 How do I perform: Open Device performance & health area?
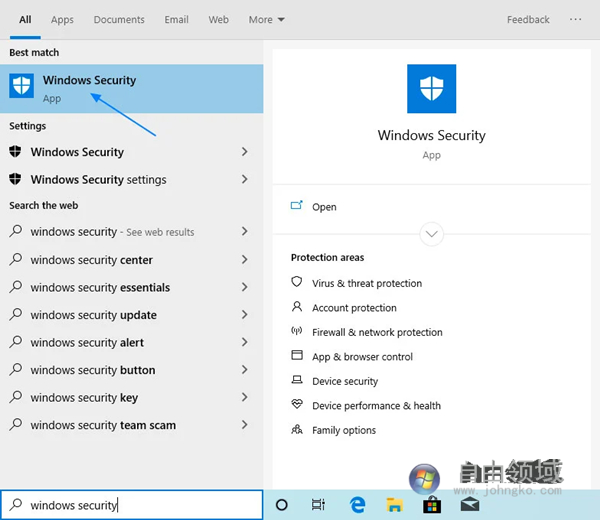pyautogui.click(x=377, y=406)
